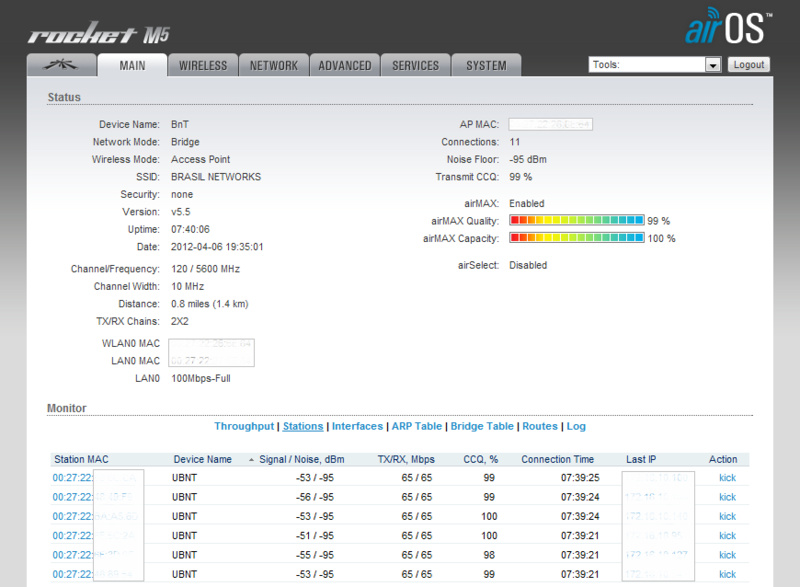Select the Stations monitor link
This screenshot has width=800, height=587.
click(303, 426)
